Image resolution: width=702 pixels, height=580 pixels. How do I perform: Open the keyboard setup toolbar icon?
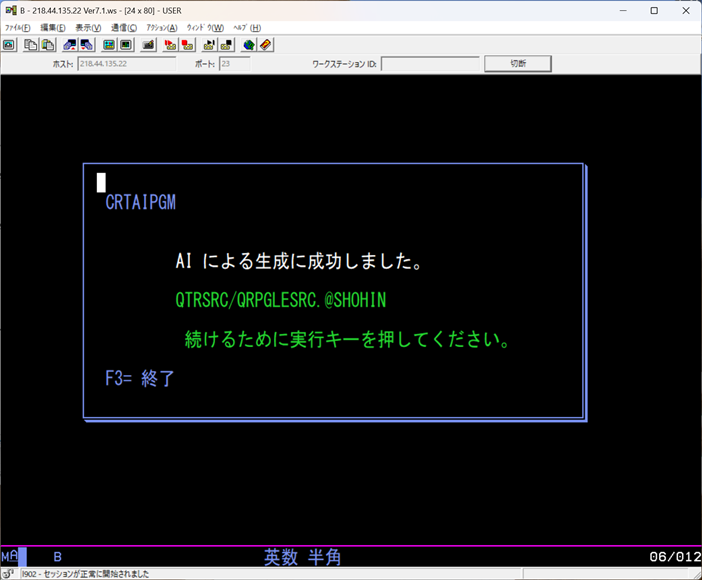148,45
